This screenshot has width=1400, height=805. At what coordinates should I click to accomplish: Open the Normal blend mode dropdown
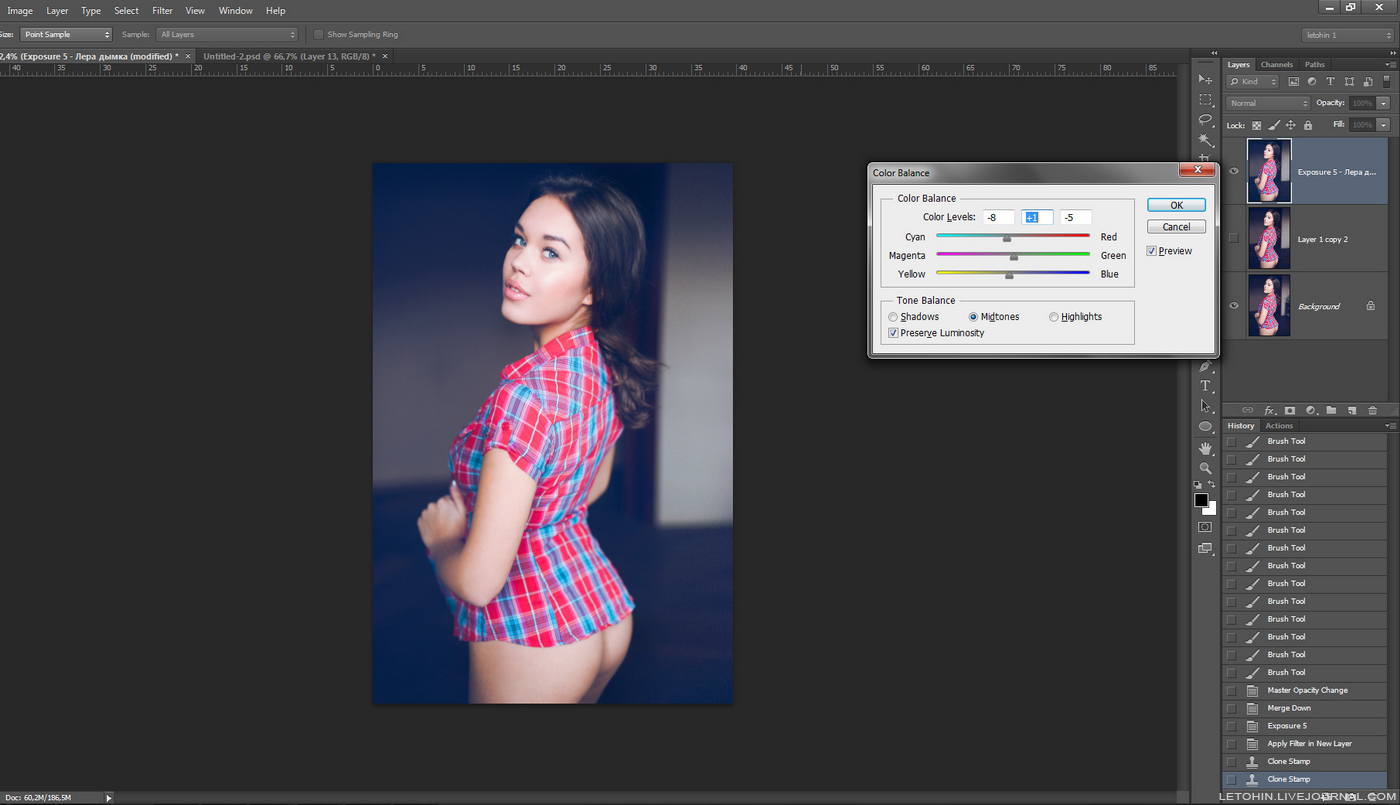click(x=1268, y=103)
